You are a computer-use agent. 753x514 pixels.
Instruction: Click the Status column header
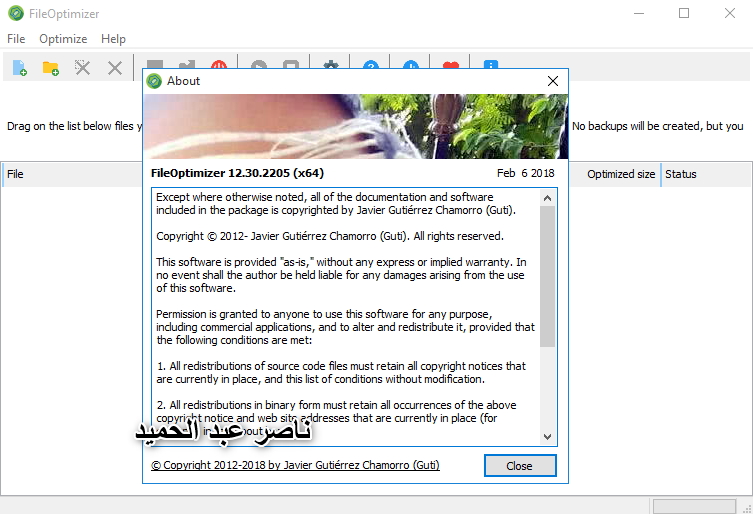[706, 174]
